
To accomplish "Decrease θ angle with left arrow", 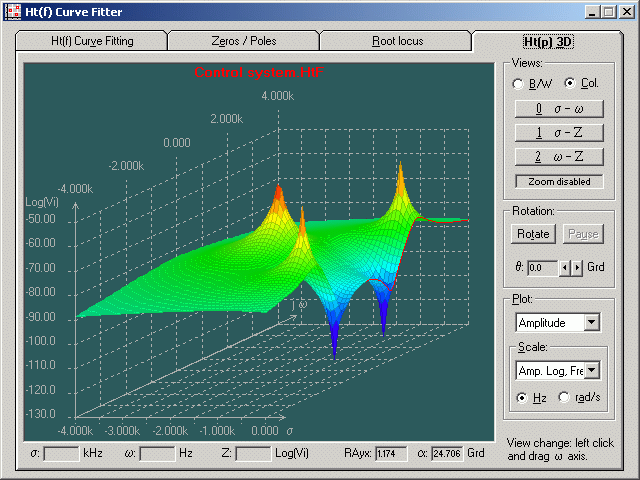I will point(564,268).
